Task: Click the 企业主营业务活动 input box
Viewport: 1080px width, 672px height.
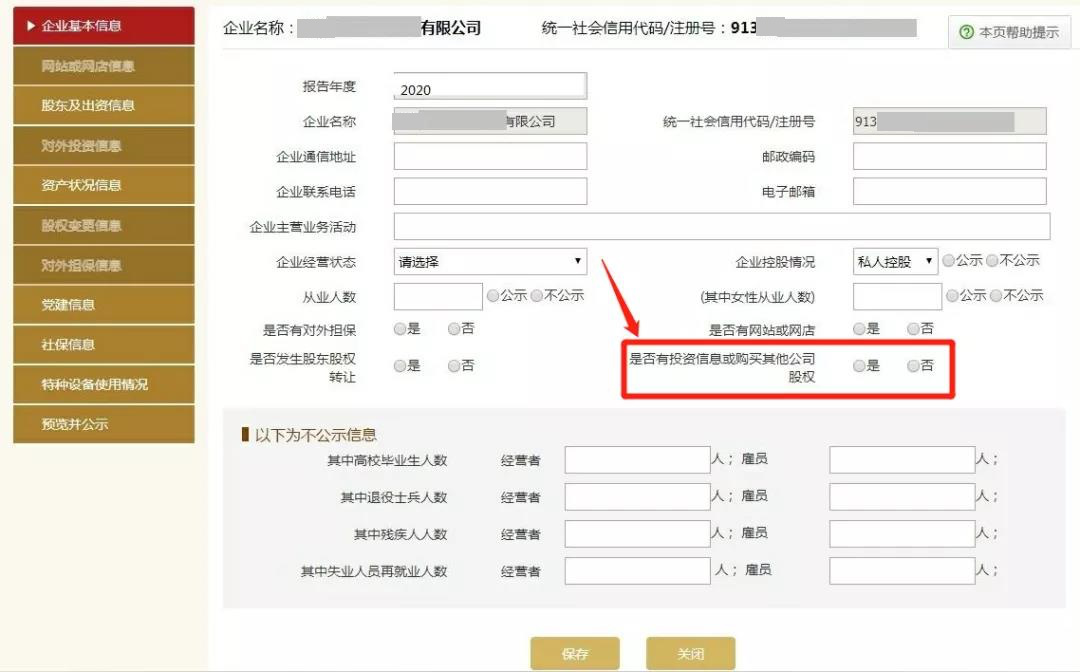Action: (722, 227)
